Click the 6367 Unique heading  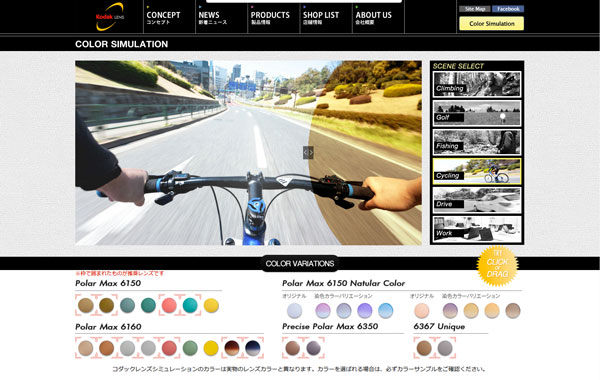pyautogui.click(x=439, y=326)
